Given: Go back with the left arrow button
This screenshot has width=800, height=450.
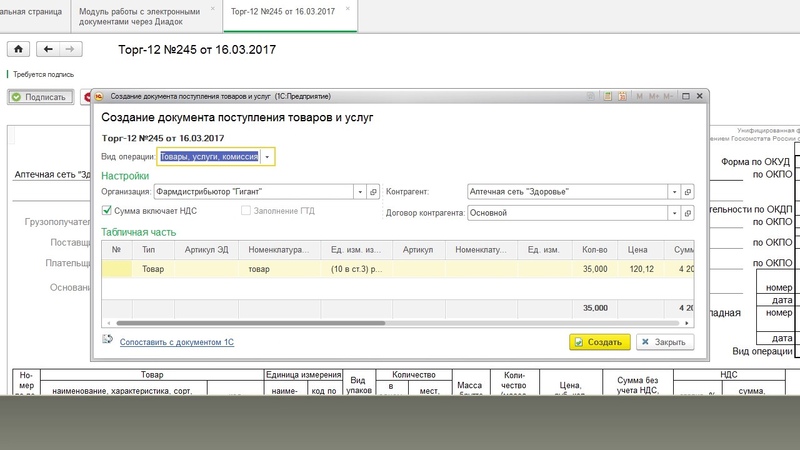Looking at the screenshot, I should coord(47,48).
